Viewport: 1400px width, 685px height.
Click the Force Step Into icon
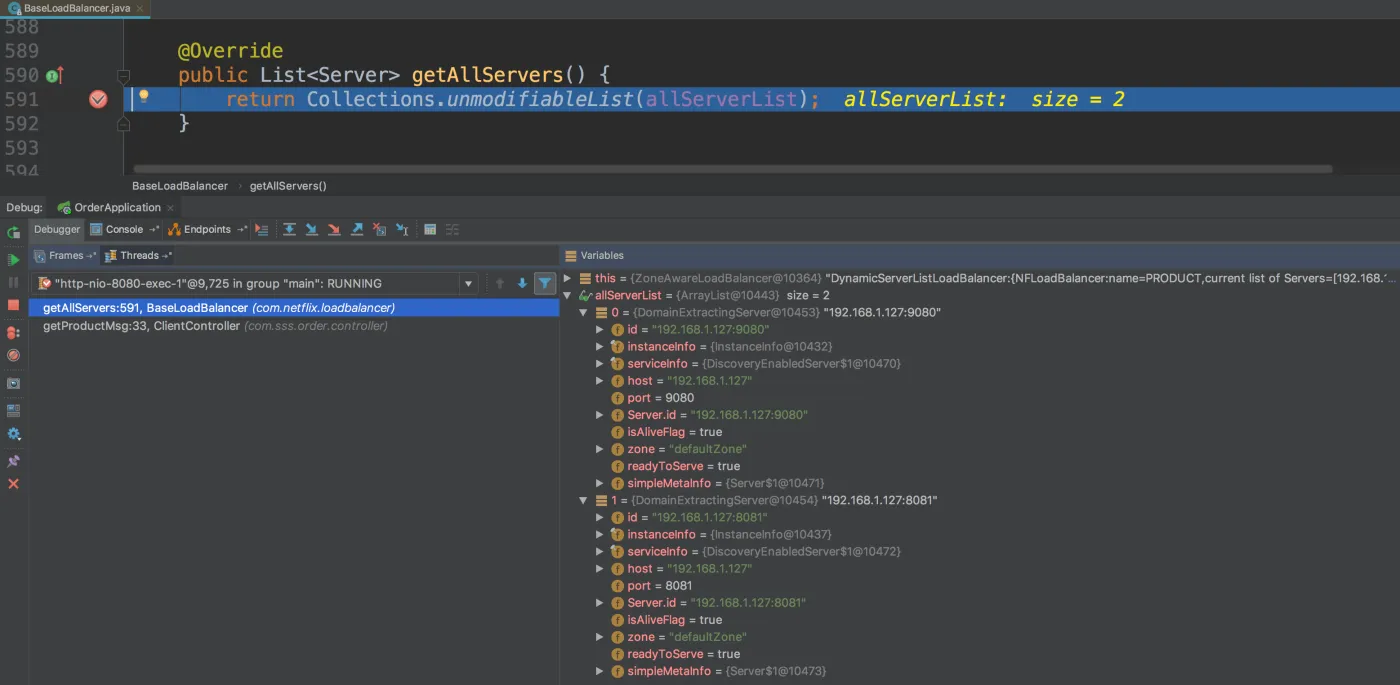334,230
